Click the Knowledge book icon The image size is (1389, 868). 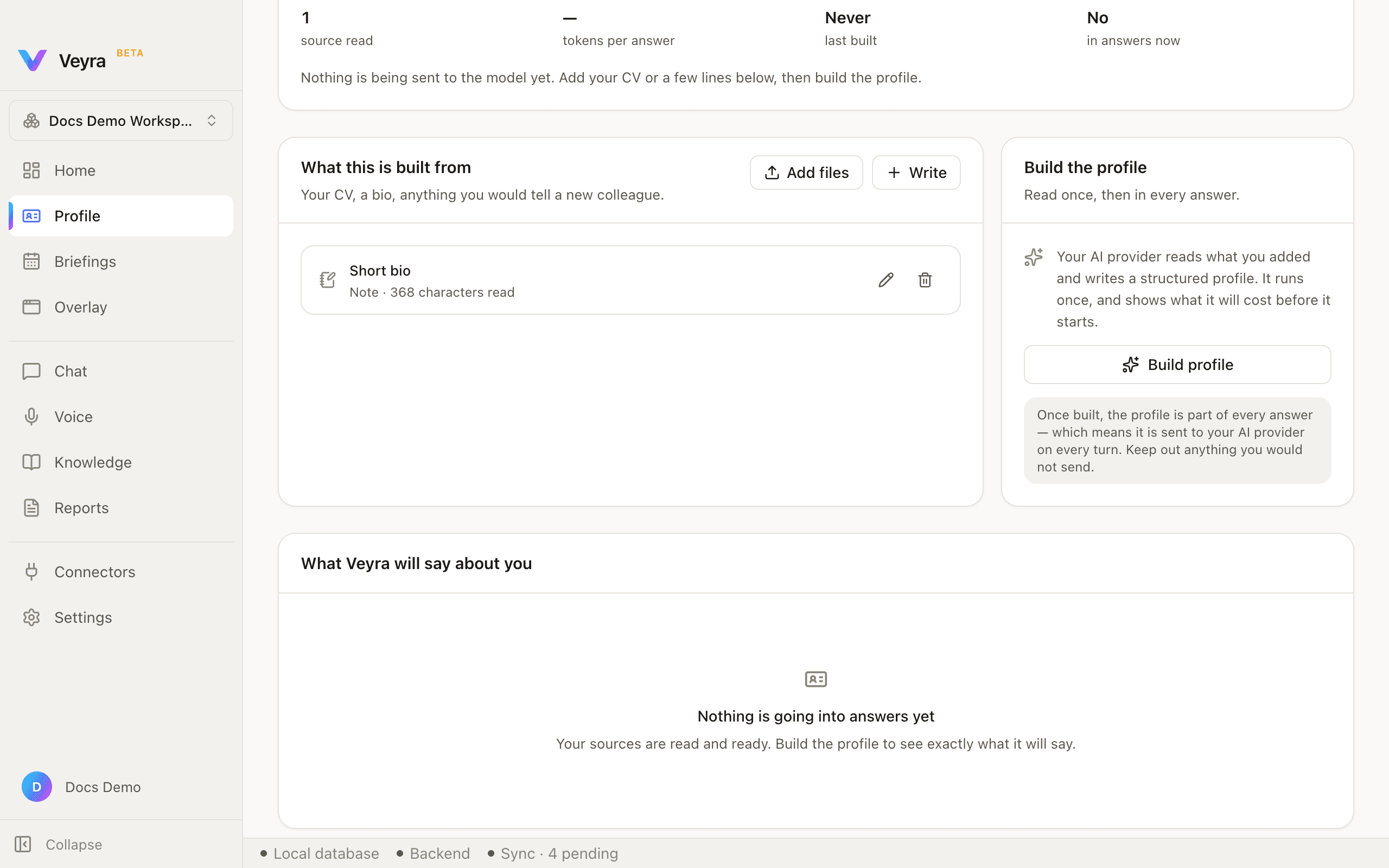[31, 462]
